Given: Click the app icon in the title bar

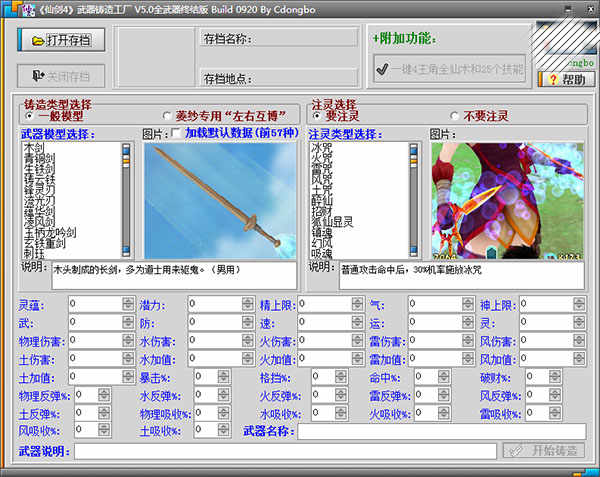Looking at the screenshot, I should pyautogui.click(x=28, y=10).
